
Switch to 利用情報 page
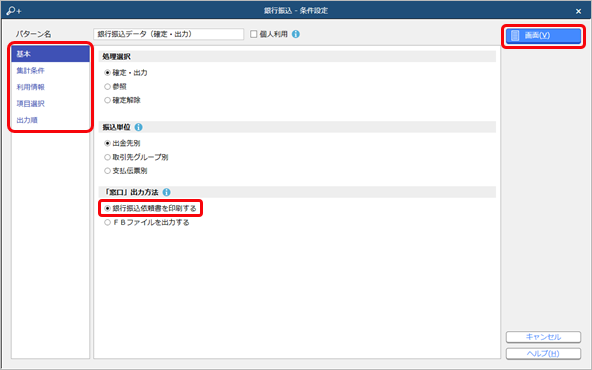coord(50,87)
